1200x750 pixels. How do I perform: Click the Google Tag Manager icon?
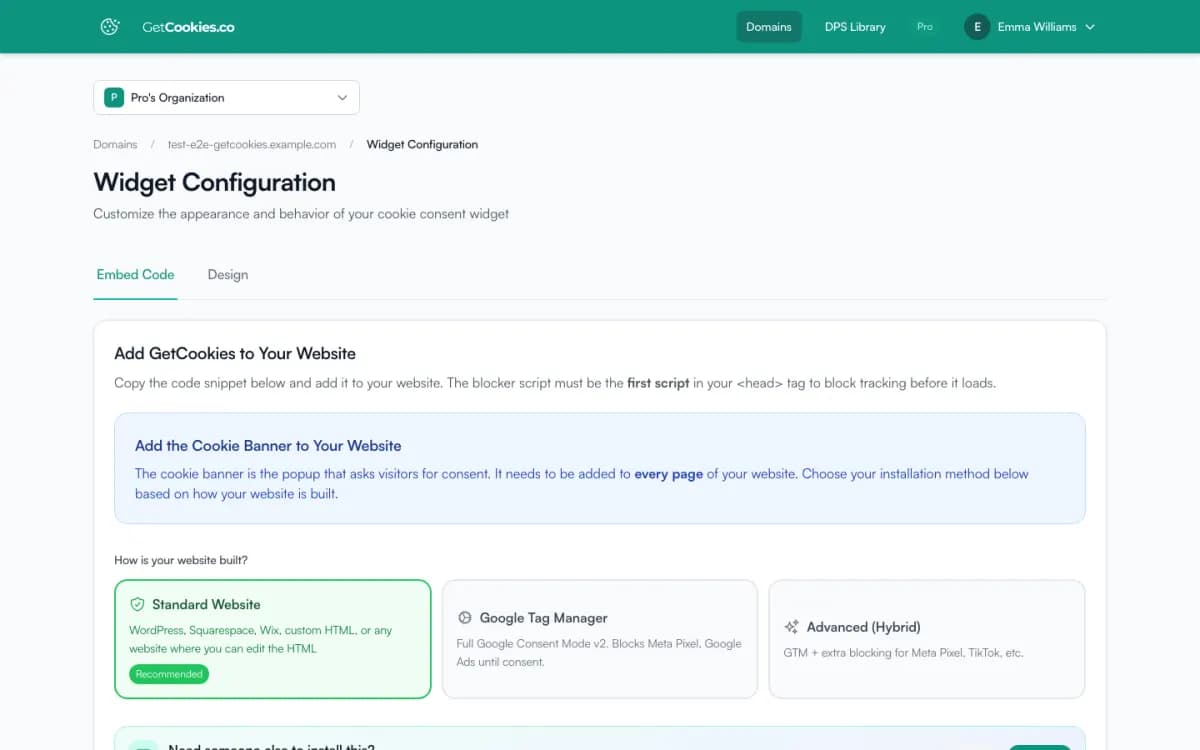point(465,618)
